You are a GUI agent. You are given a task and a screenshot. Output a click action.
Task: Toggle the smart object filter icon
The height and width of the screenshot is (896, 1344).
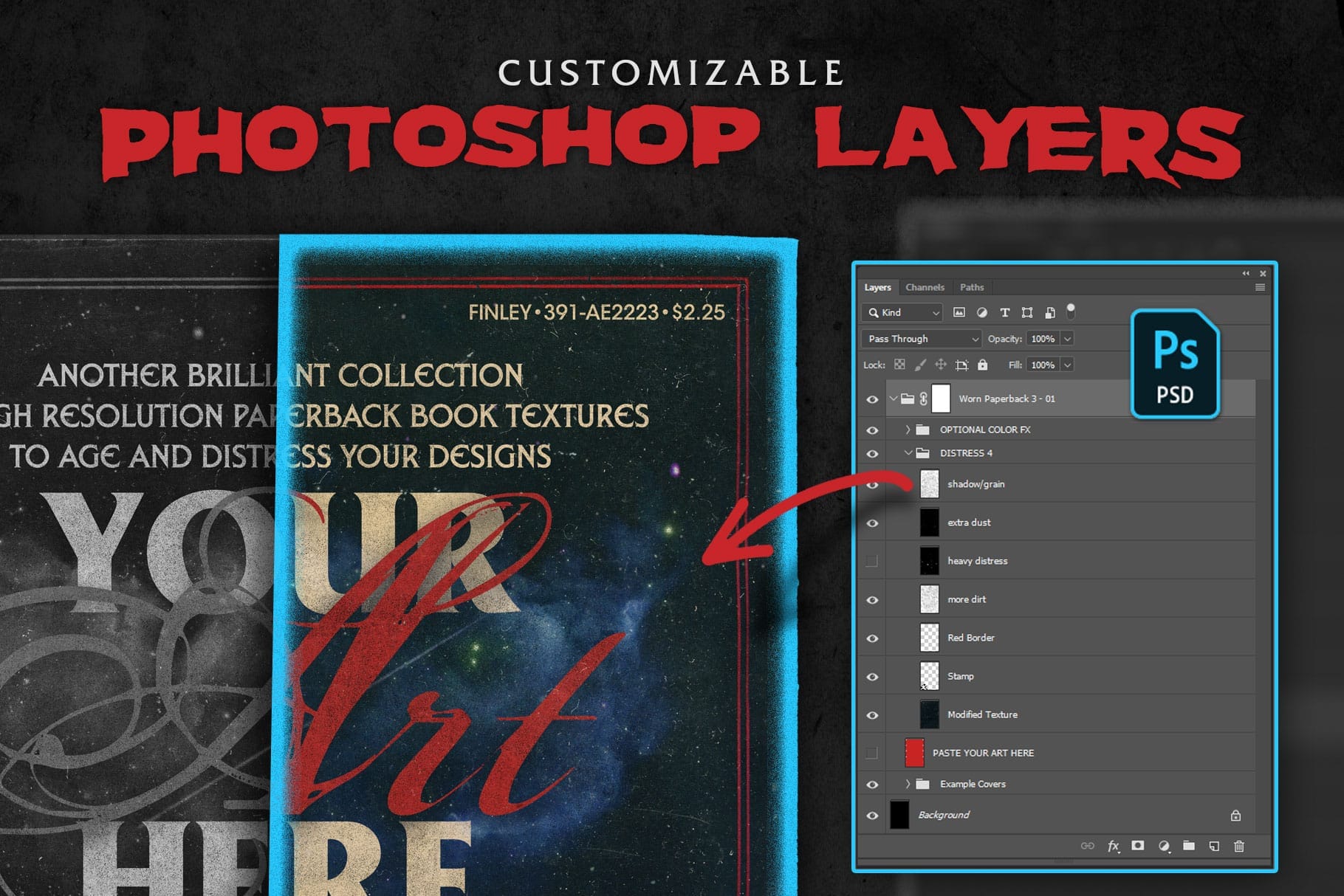[1049, 312]
